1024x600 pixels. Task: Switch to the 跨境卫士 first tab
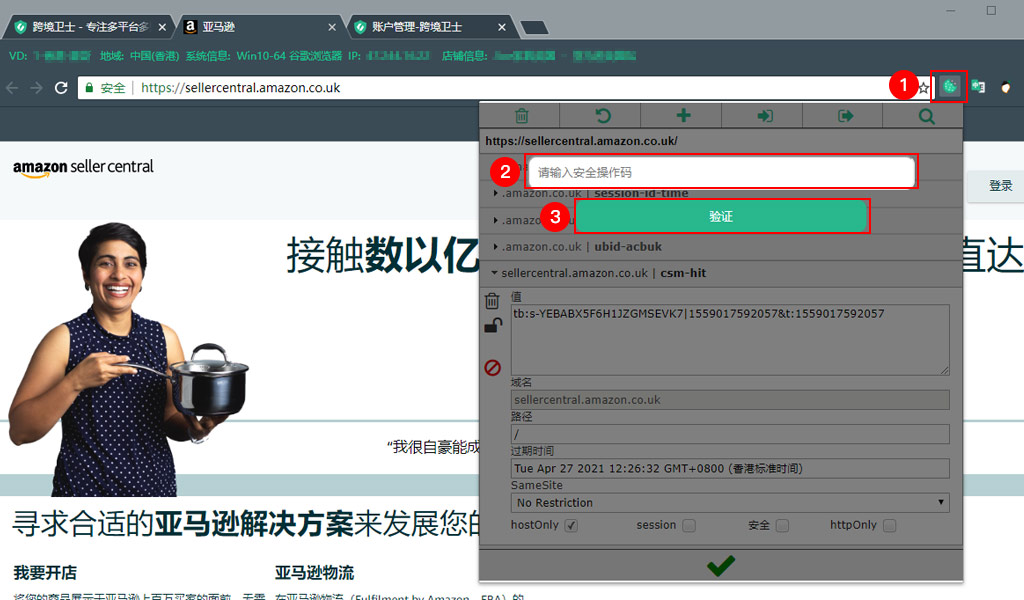tap(89, 27)
